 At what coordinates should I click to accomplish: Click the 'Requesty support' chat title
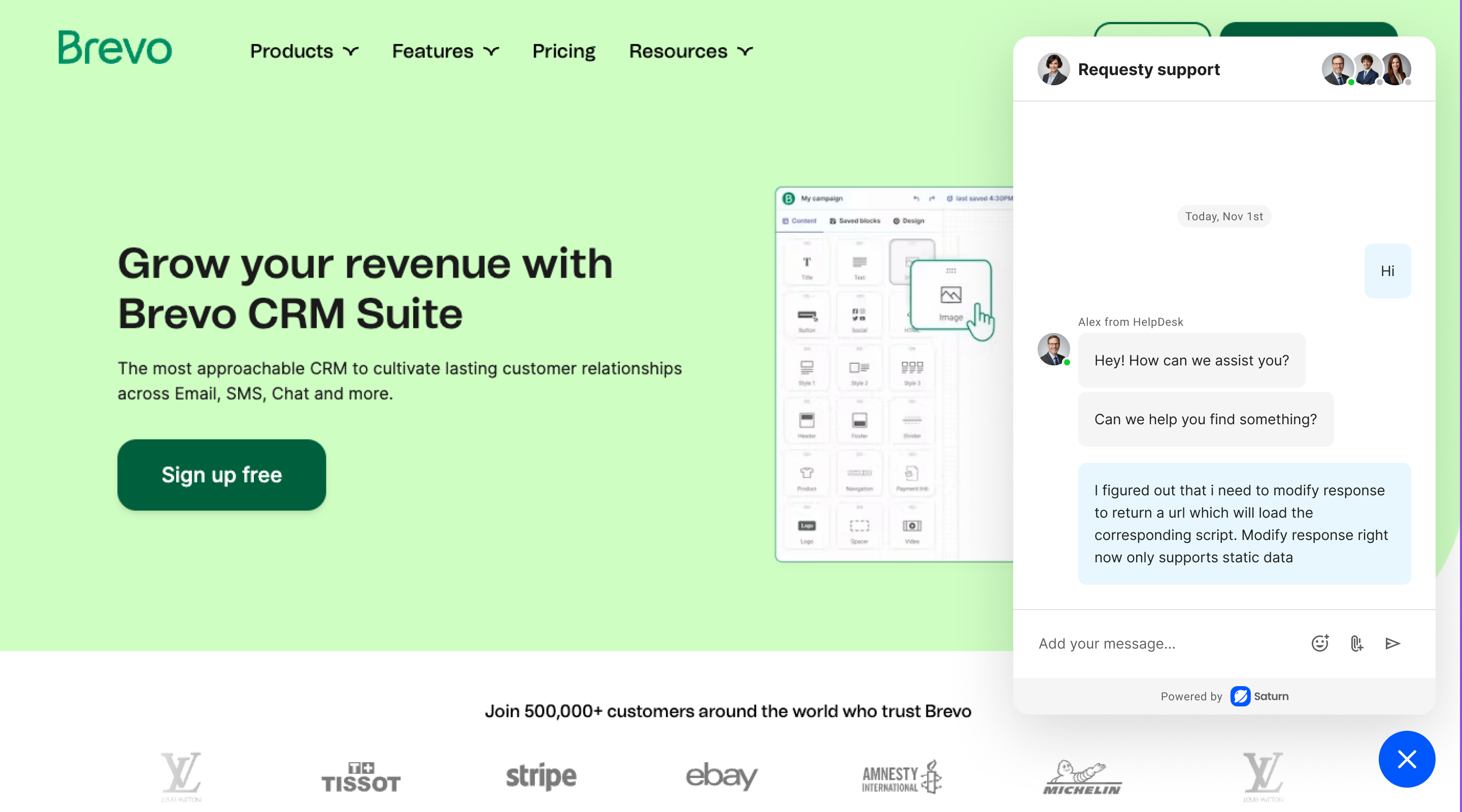[x=1149, y=69]
